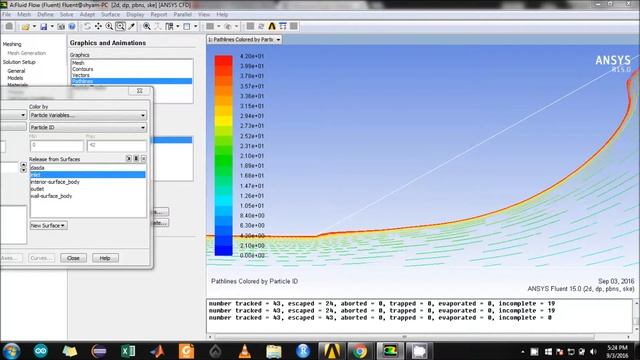Open Excel from the taskbar
This screenshot has height=360, width=640.
click(x=128, y=351)
